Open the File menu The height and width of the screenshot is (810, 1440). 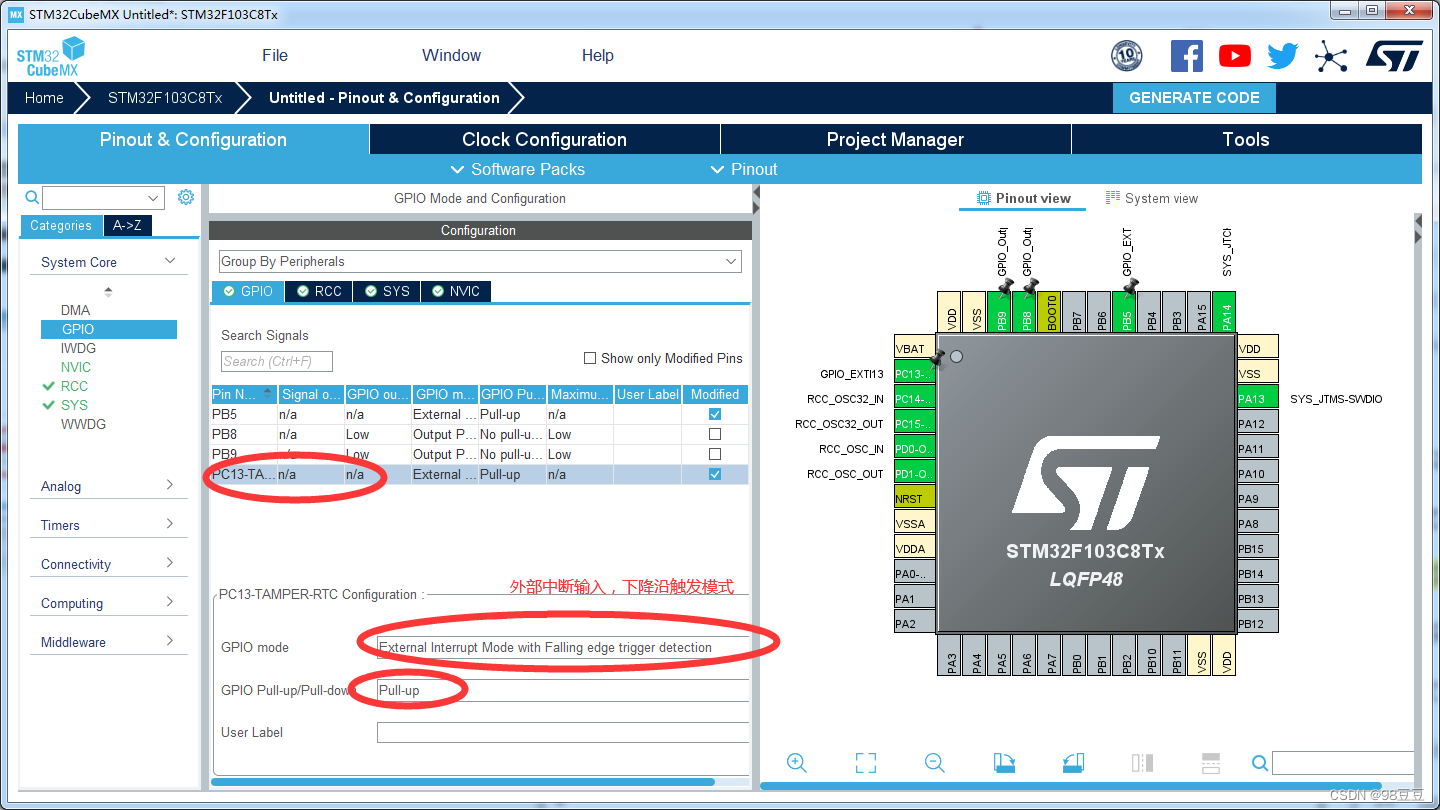point(275,56)
